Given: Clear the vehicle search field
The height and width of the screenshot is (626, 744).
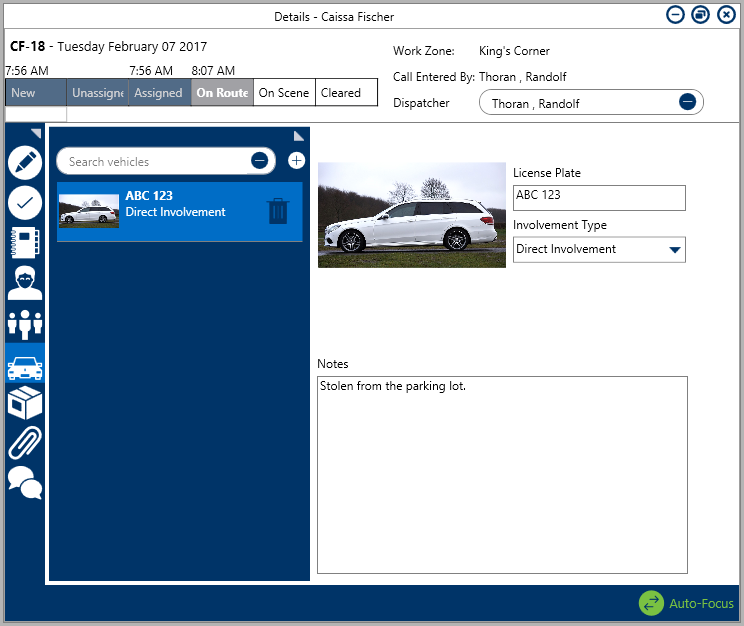Looking at the screenshot, I should click(259, 161).
